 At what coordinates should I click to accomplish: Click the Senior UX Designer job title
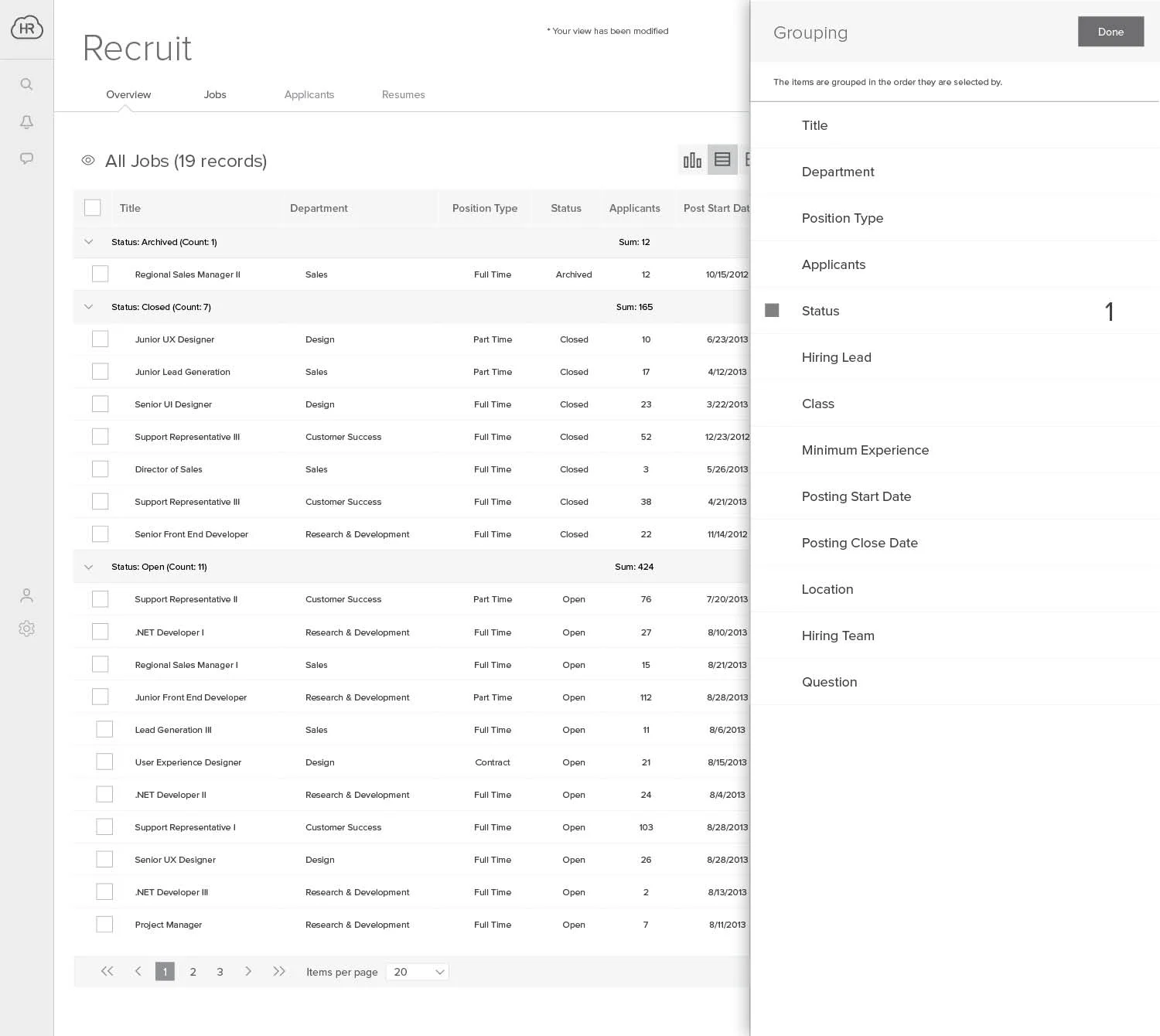coord(176,860)
